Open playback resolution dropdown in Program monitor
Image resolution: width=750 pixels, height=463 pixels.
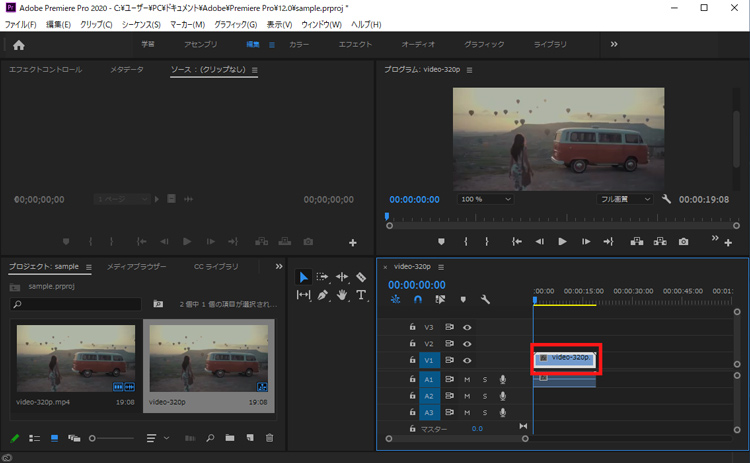[x=625, y=199]
